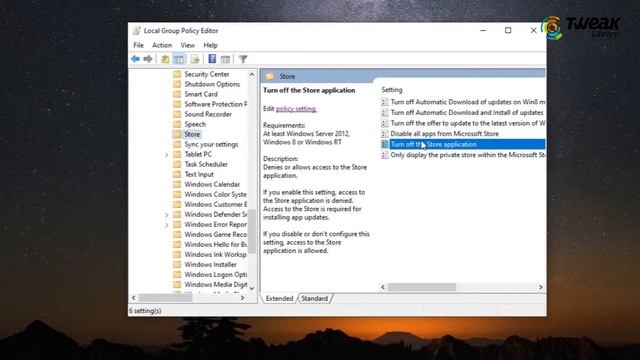640x360 pixels.
Task: Click the Sound Recorder folder icon
Action: pyautogui.click(x=177, y=114)
